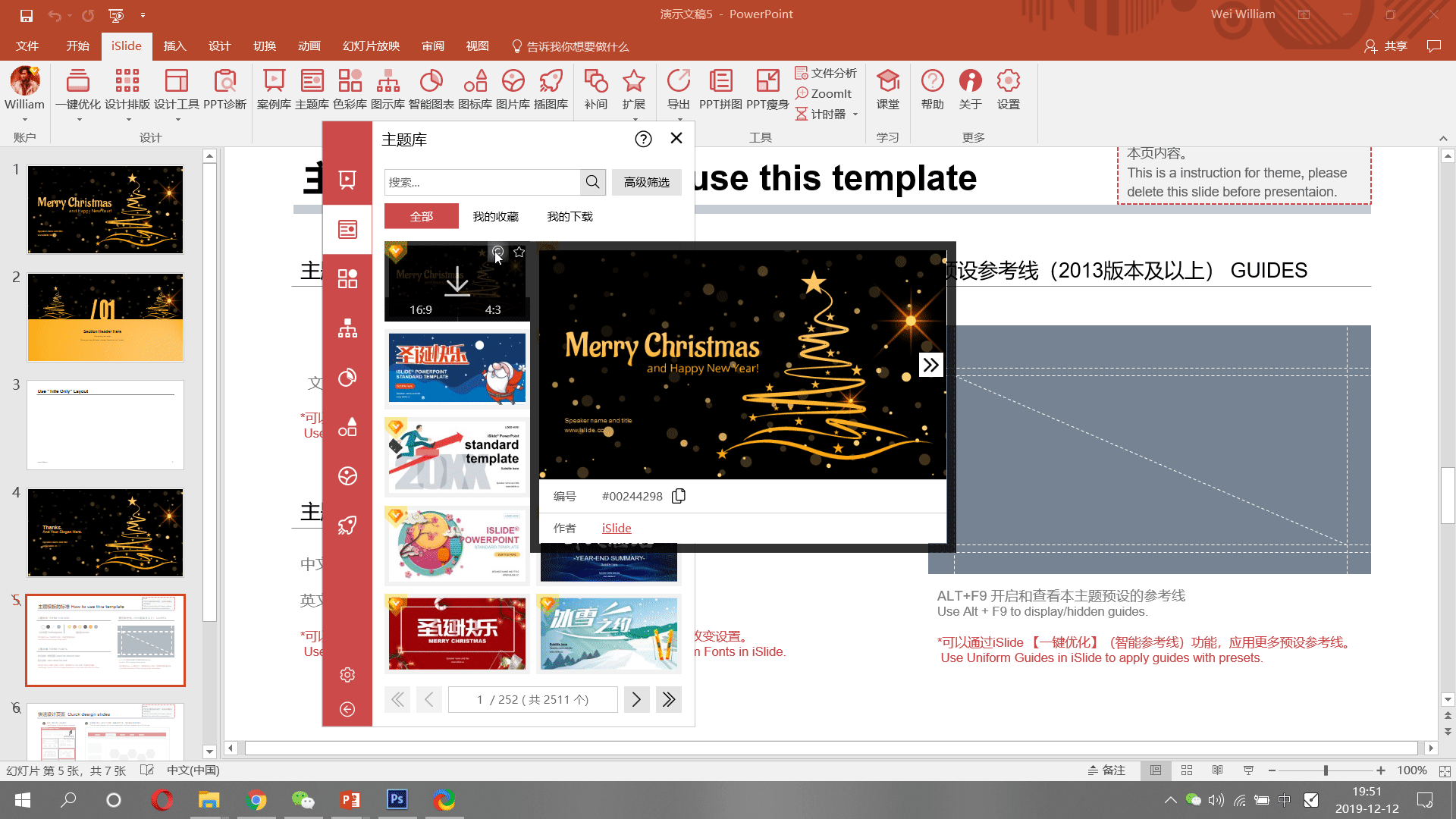Click the 高级筛选 advanced filter button

coord(646,182)
